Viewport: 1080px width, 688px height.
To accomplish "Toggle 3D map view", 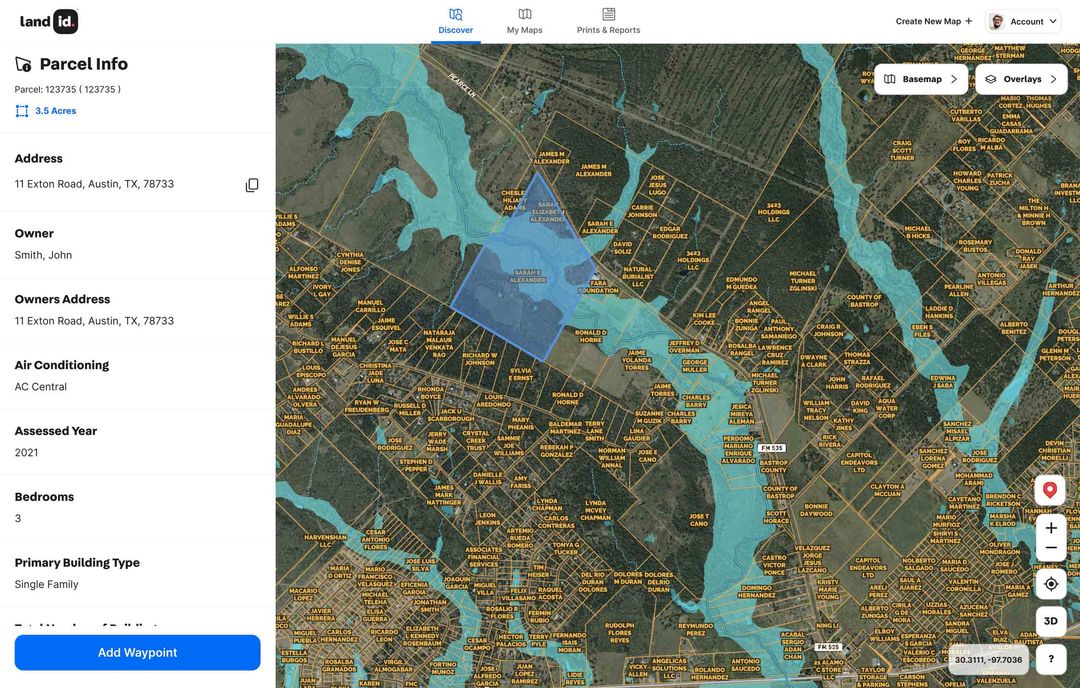I will click(x=1050, y=620).
